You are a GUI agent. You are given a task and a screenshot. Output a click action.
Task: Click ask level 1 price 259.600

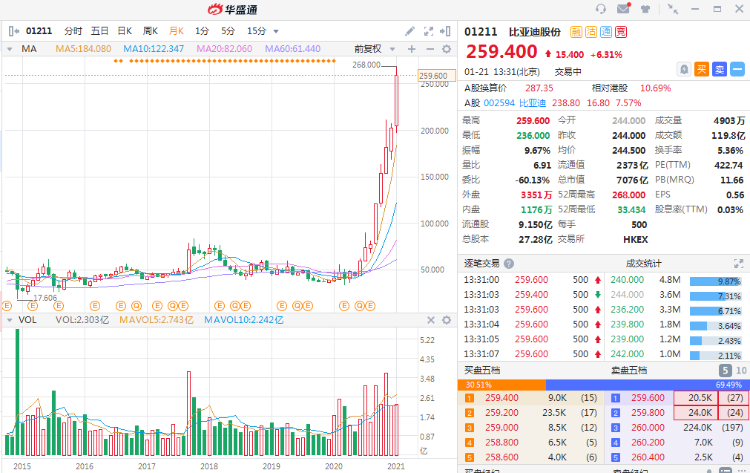(648, 398)
